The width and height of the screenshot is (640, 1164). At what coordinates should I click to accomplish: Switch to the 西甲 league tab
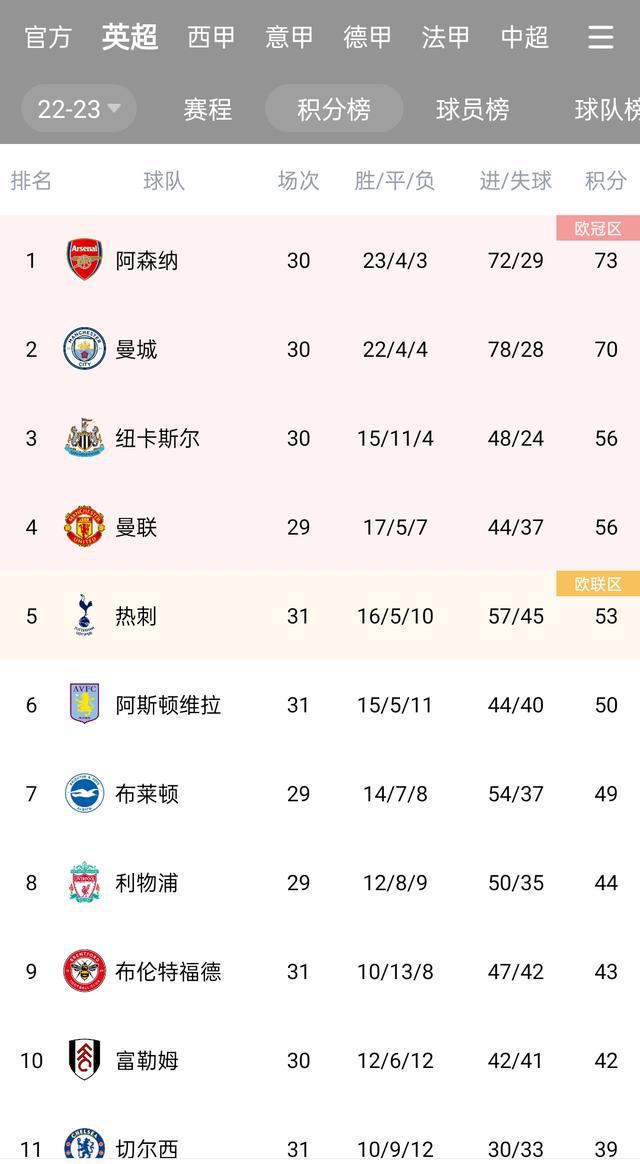[x=212, y=37]
